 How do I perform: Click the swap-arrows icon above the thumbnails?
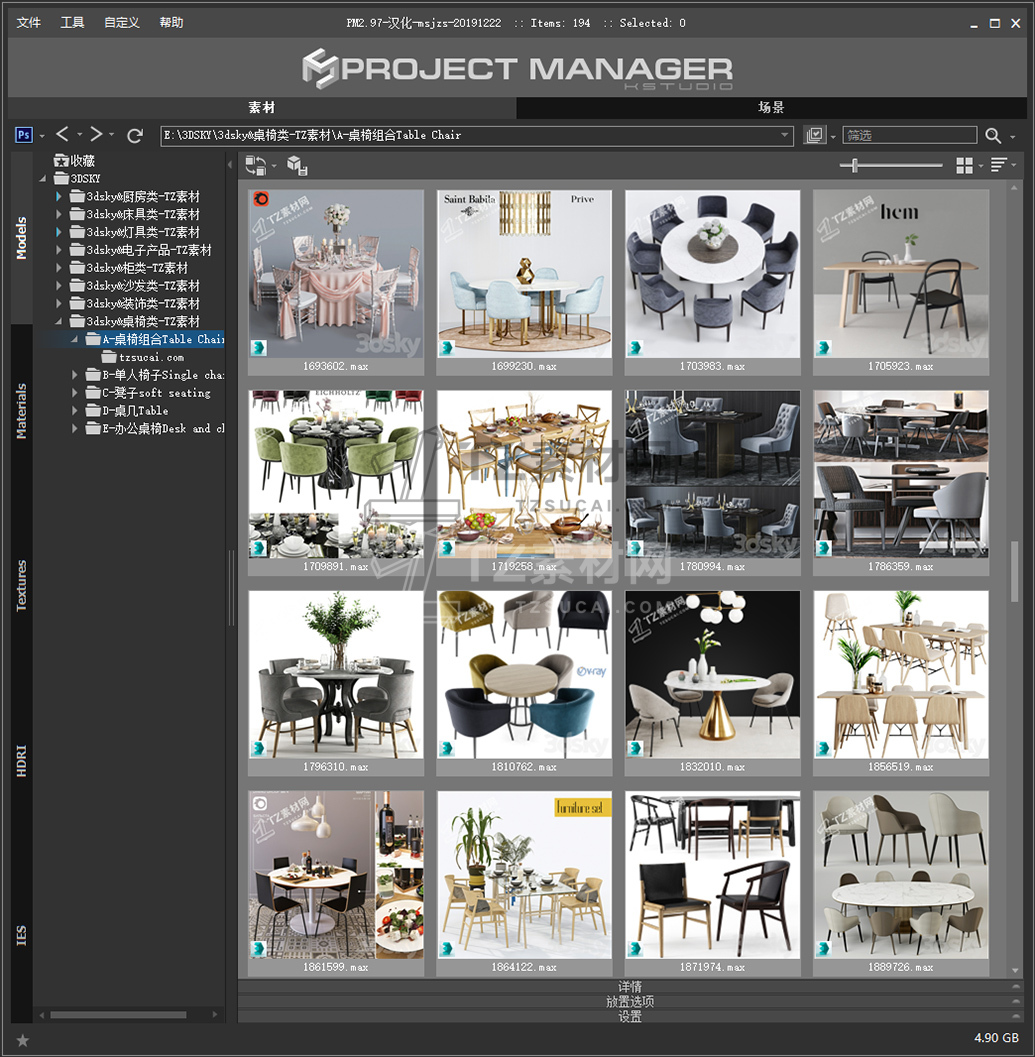coord(256,165)
